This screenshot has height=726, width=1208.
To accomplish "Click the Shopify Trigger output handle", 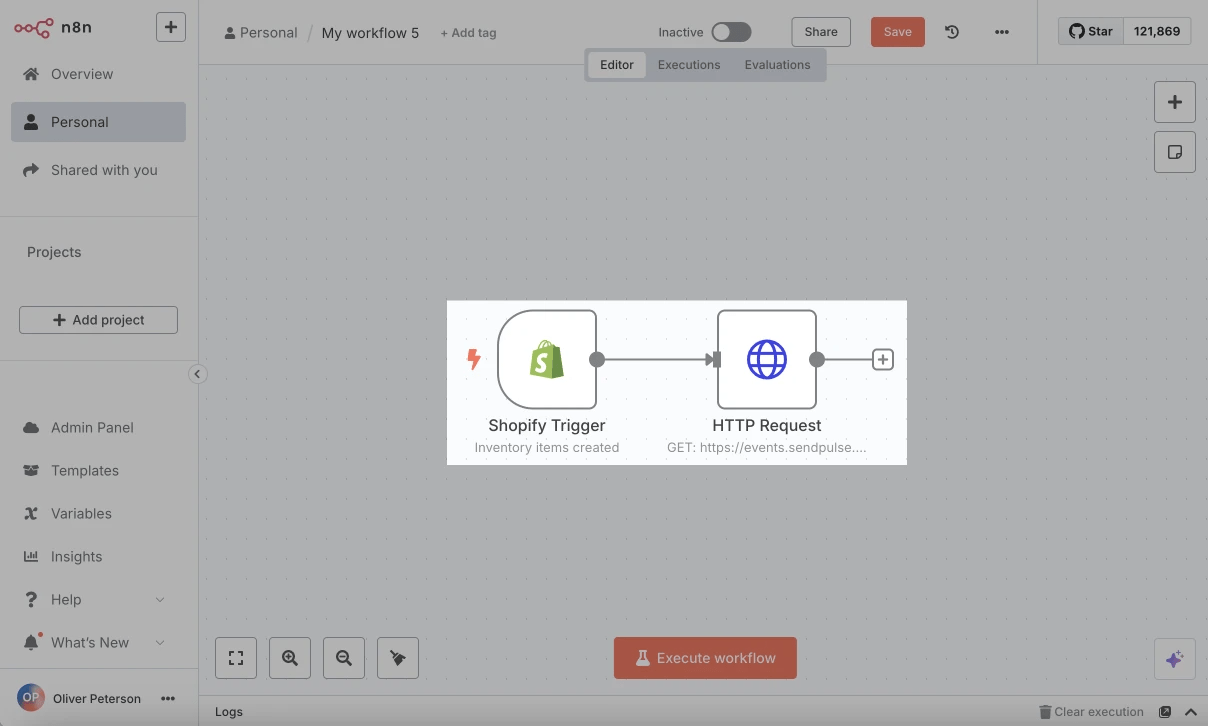I will click(x=597, y=359).
